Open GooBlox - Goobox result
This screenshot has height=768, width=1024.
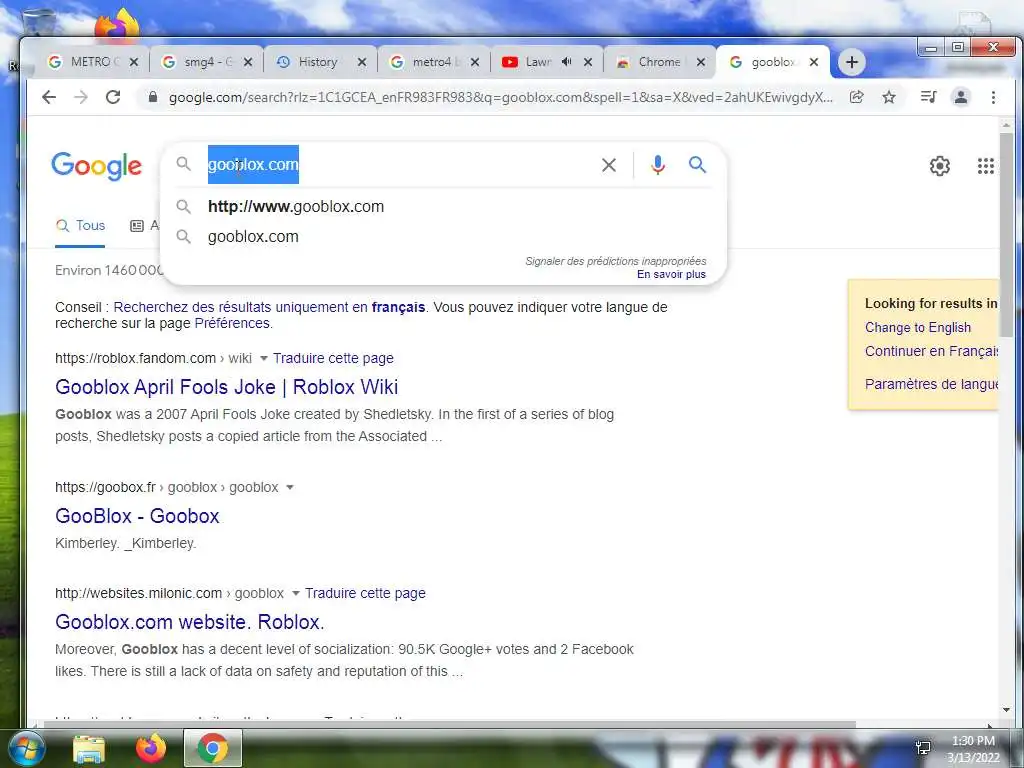tap(137, 517)
